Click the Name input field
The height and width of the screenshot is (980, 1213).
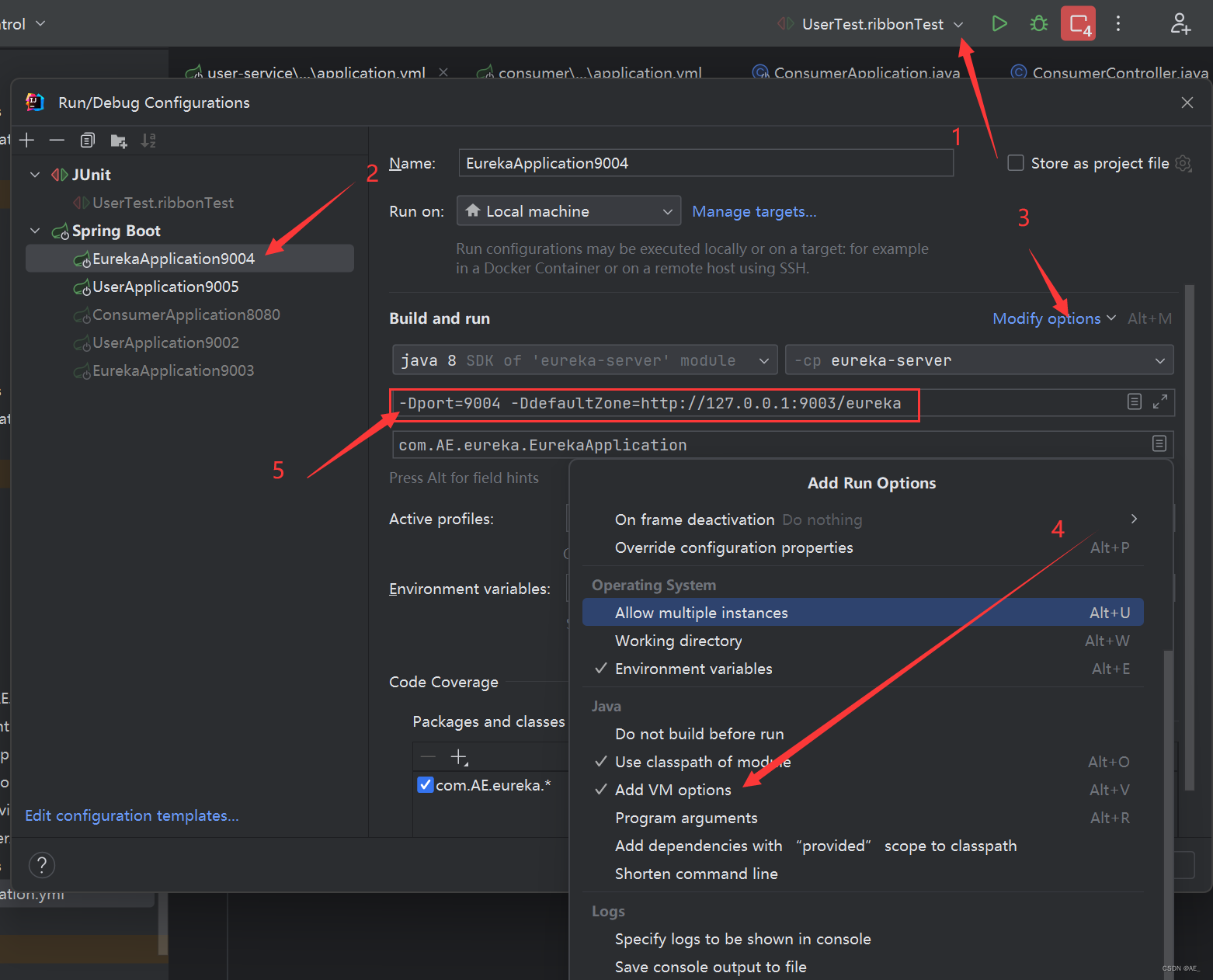pos(706,163)
